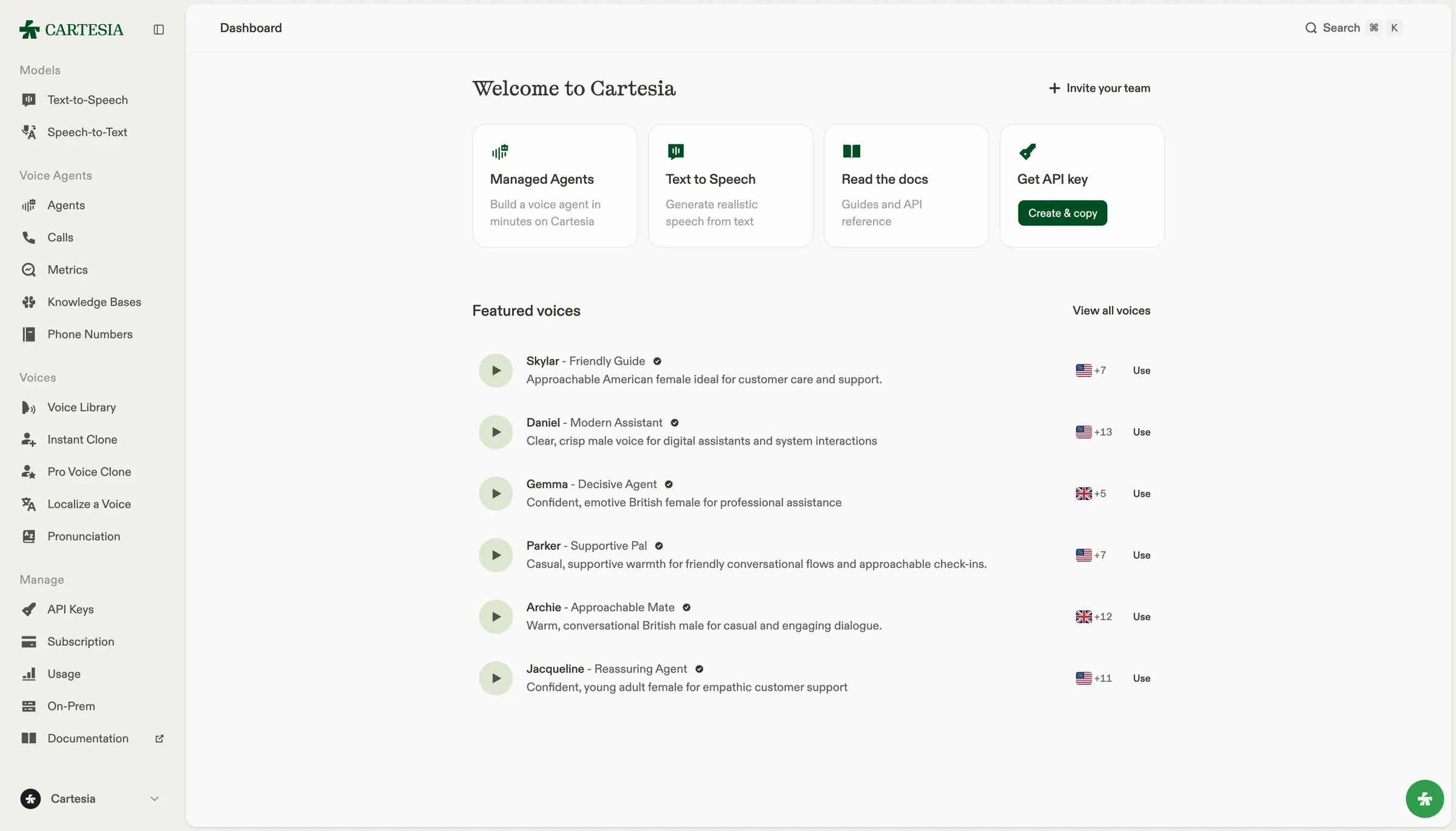This screenshot has height=831, width=1456.
Task: Click the Get API key icon
Action: tap(1027, 151)
